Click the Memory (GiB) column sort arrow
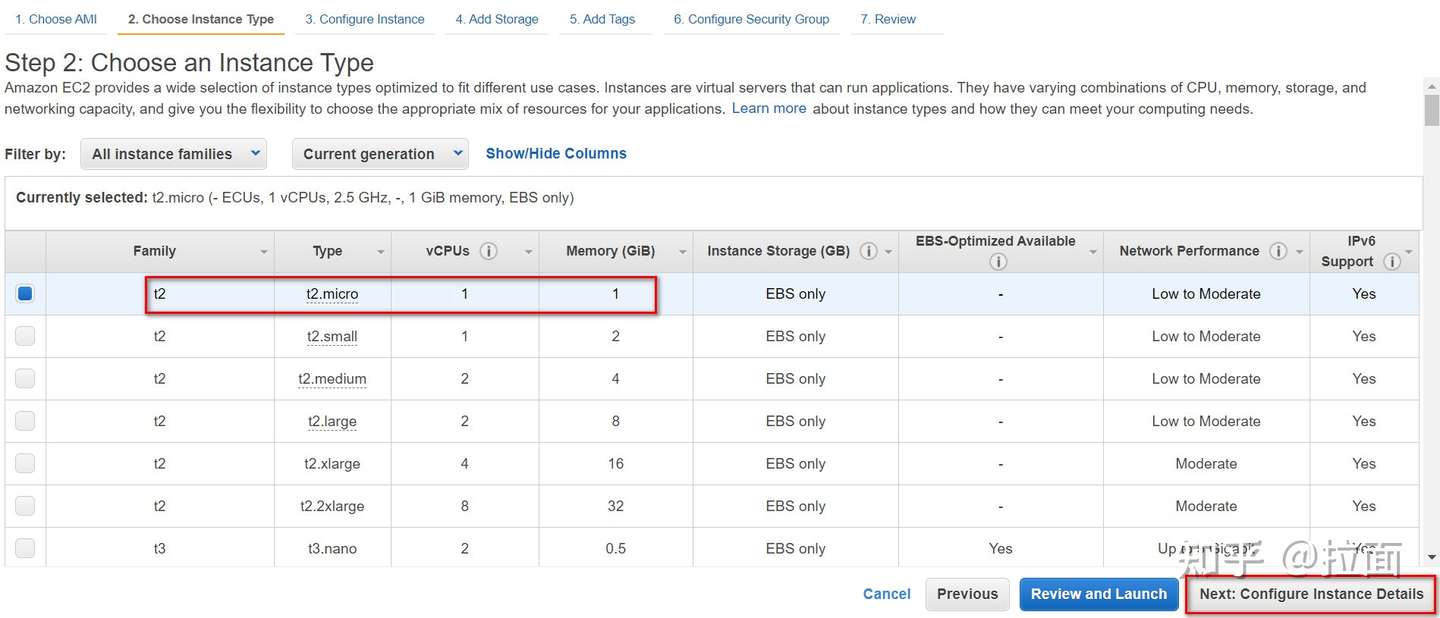The image size is (1440, 618). (x=682, y=252)
